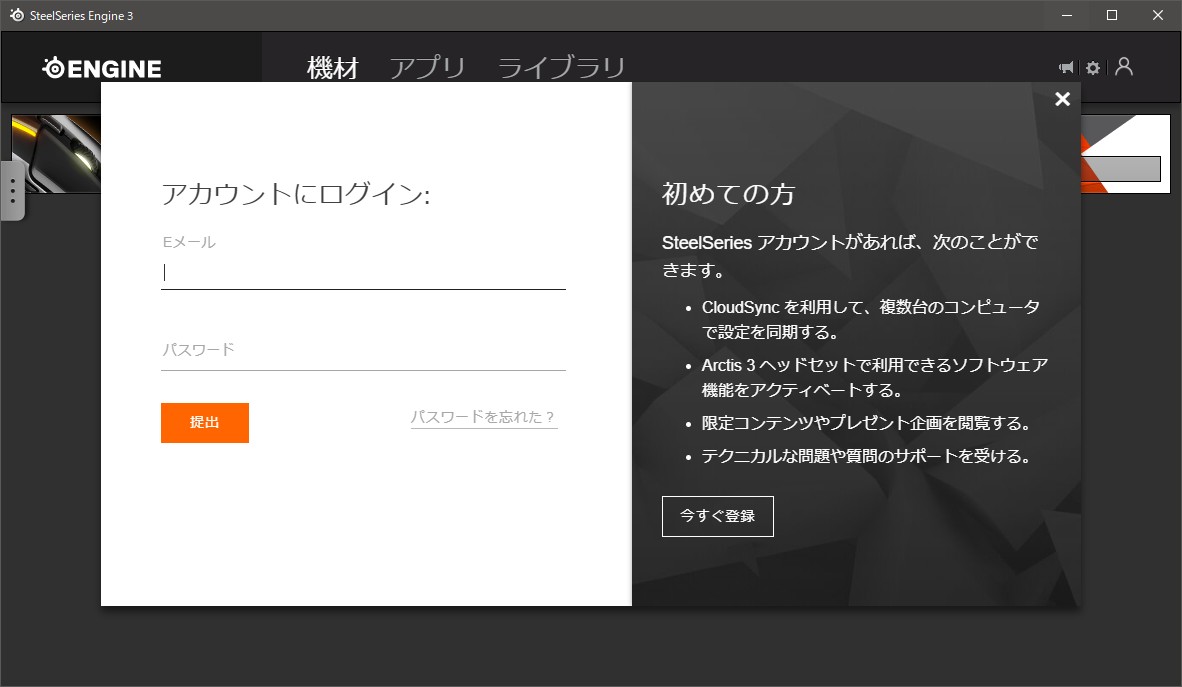Click the SteelSeries ENGINE logo

(102, 68)
